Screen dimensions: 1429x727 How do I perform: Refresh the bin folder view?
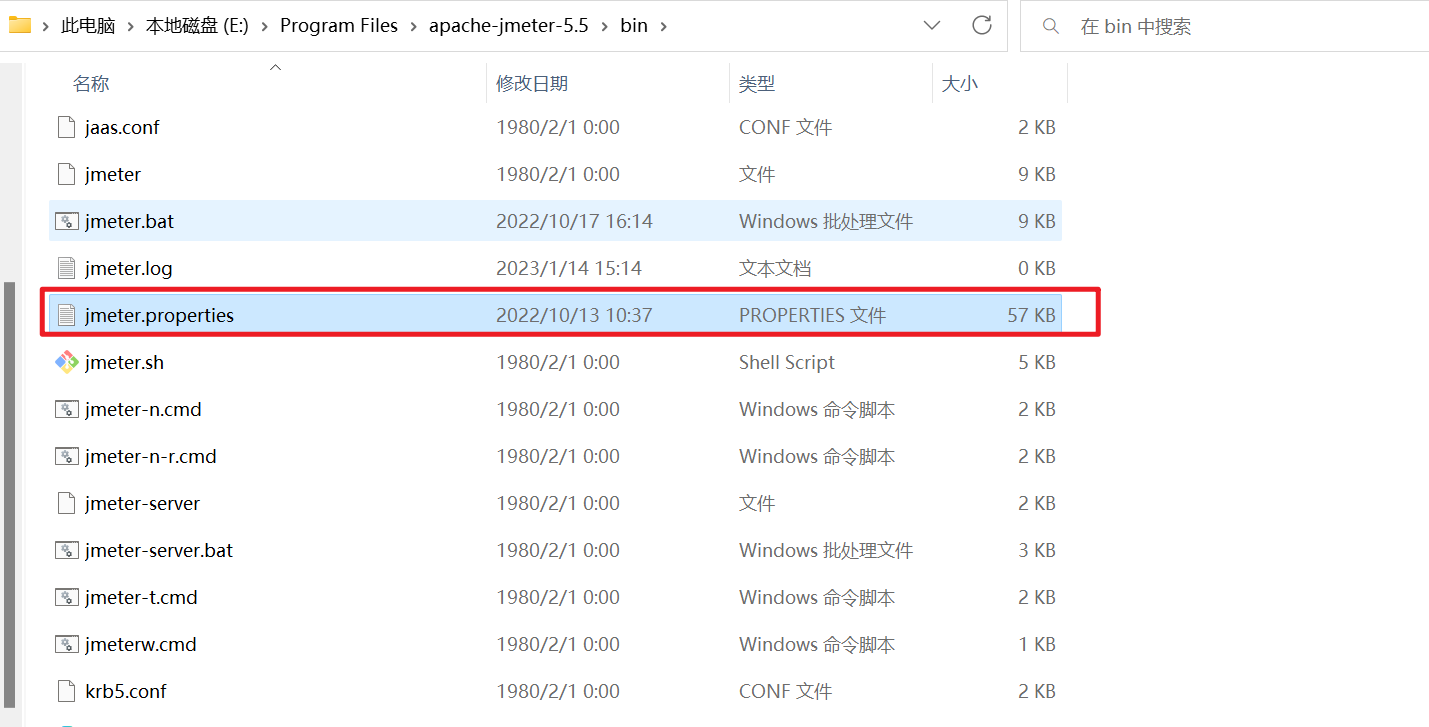coord(982,25)
